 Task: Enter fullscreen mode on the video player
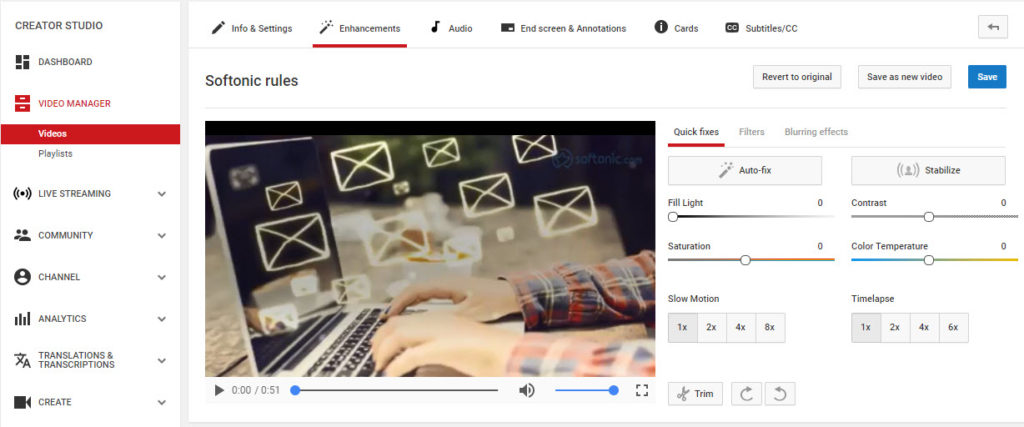point(642,390)
